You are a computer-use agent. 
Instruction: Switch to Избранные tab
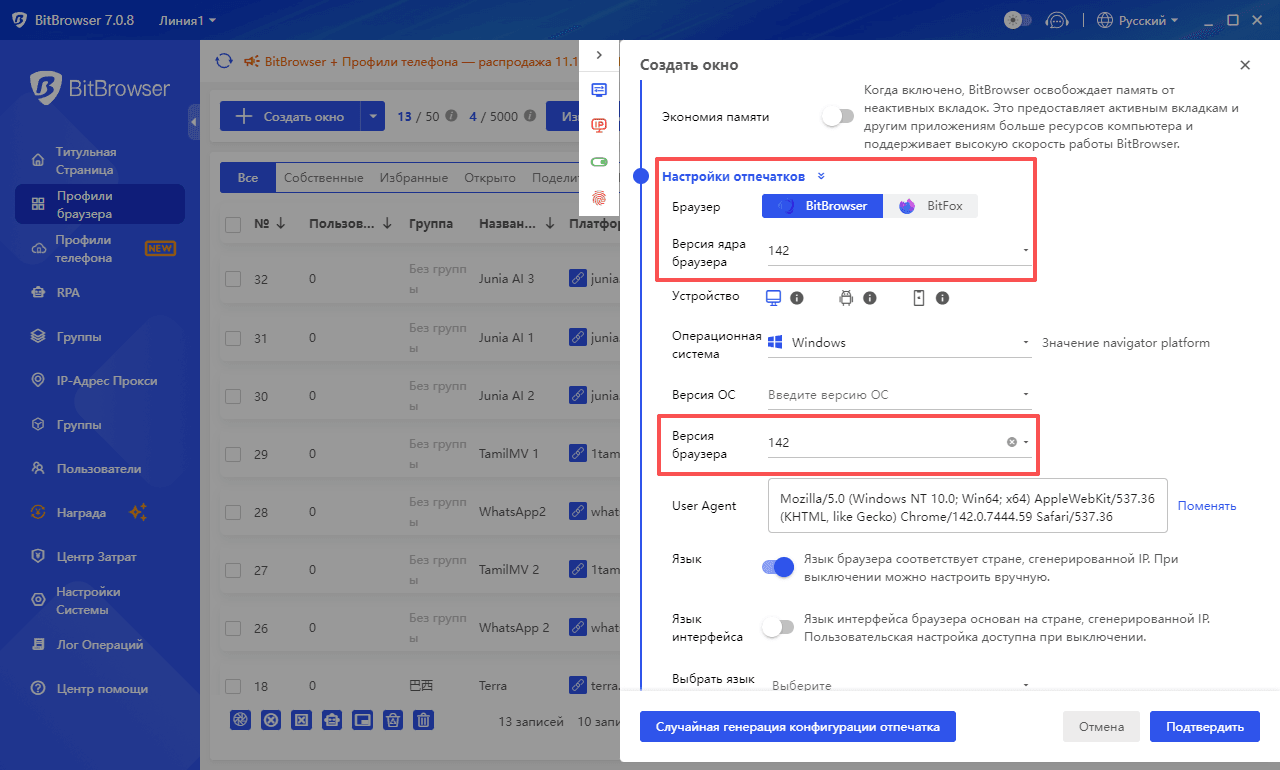(414, 178)
